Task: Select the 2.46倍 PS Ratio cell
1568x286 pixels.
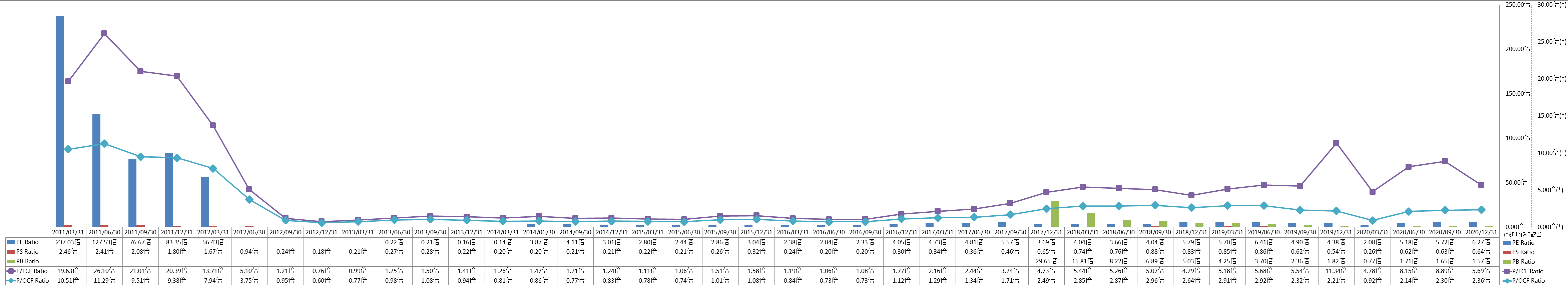Action: [x=68, y=252]
